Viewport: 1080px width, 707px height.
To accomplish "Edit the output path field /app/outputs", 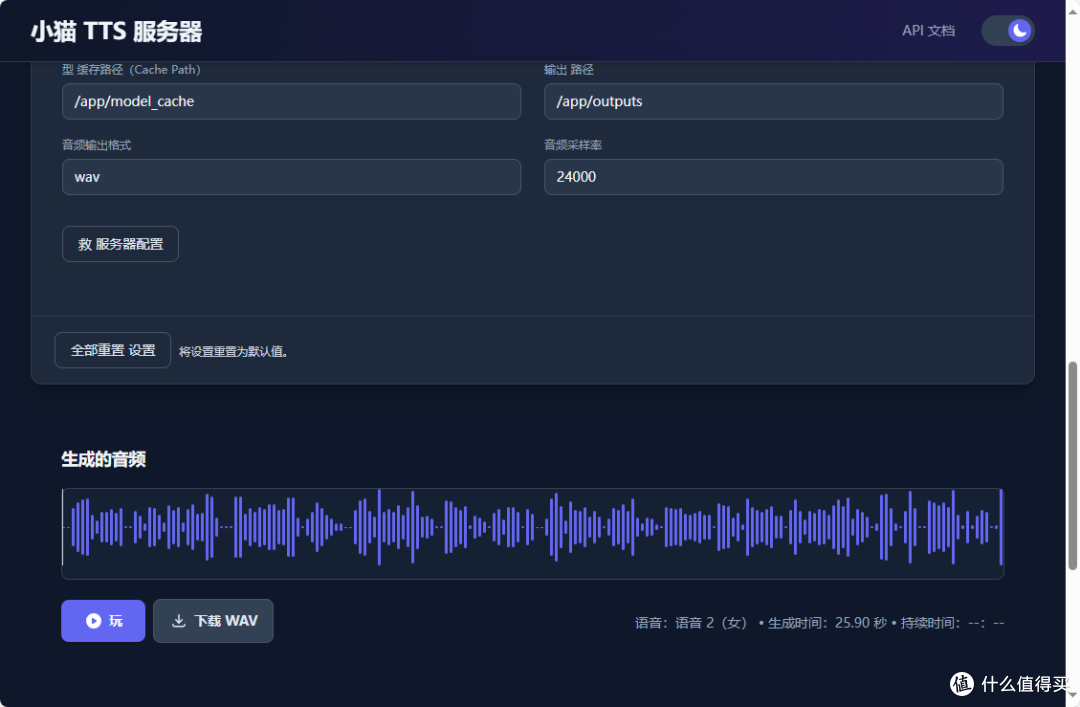I will click(x=773, y=101).
